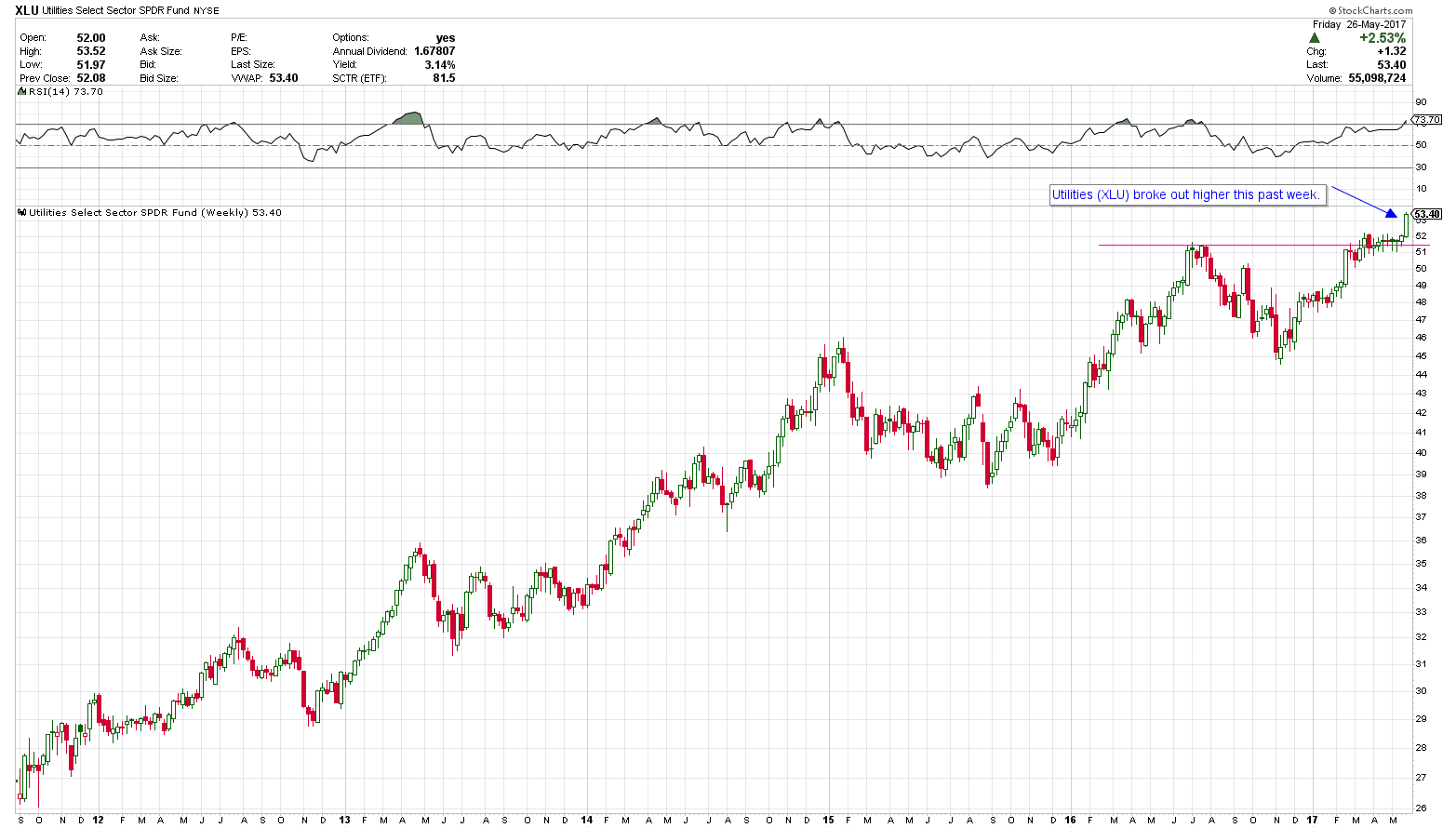Click the NYSE exchange label
The image size is (1456, 828).
207,11
